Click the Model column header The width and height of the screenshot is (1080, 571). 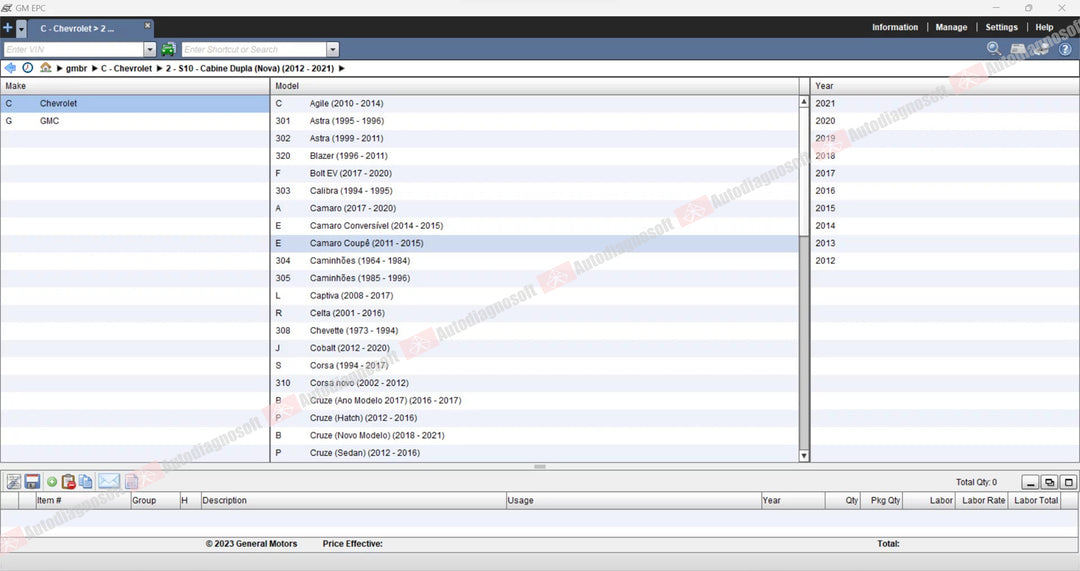pyautogui.click(x=534, y=86)
